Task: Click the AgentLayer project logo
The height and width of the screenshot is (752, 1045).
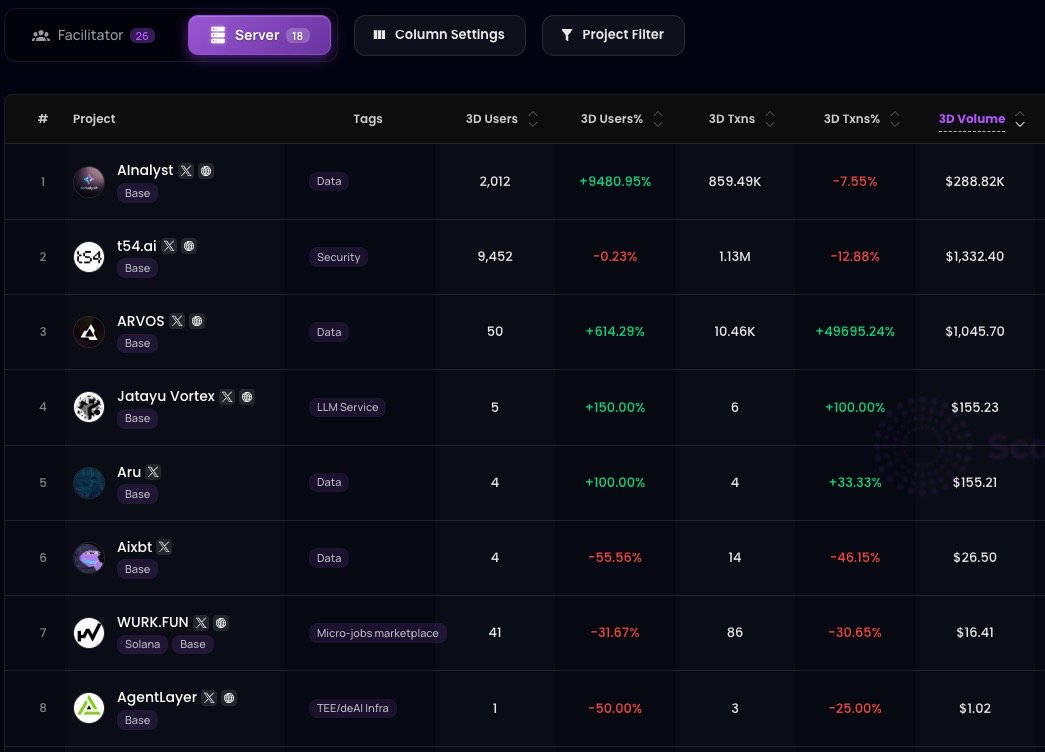Action: [89, 708]
